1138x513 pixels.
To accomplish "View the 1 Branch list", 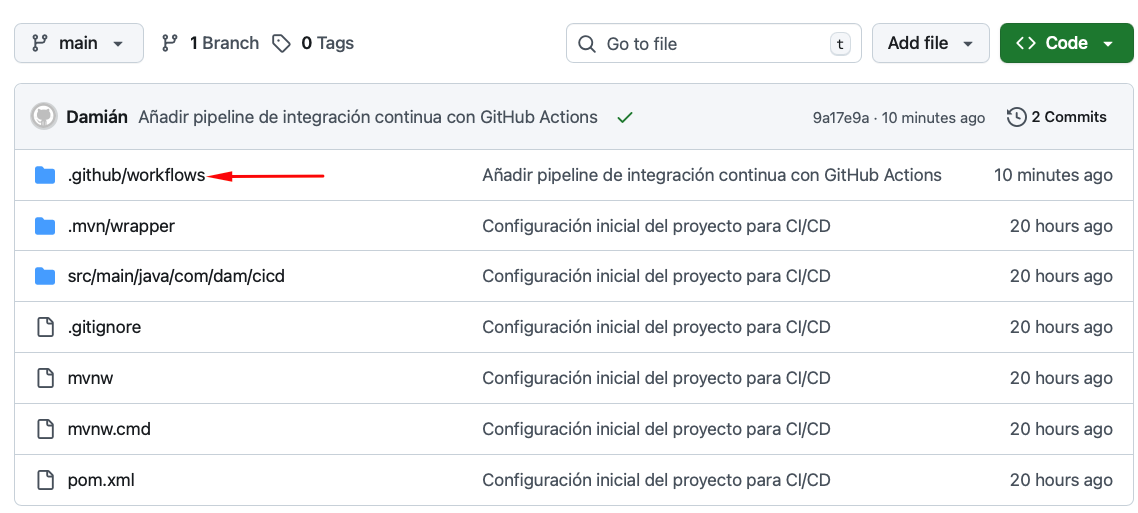I will [x=210, y=43].
